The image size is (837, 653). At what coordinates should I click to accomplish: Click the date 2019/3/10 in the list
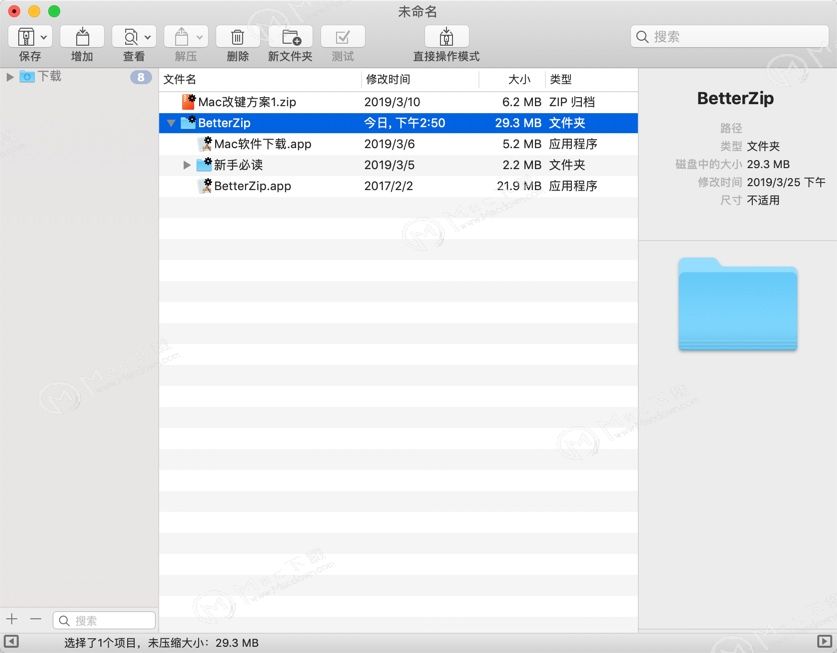392,102
